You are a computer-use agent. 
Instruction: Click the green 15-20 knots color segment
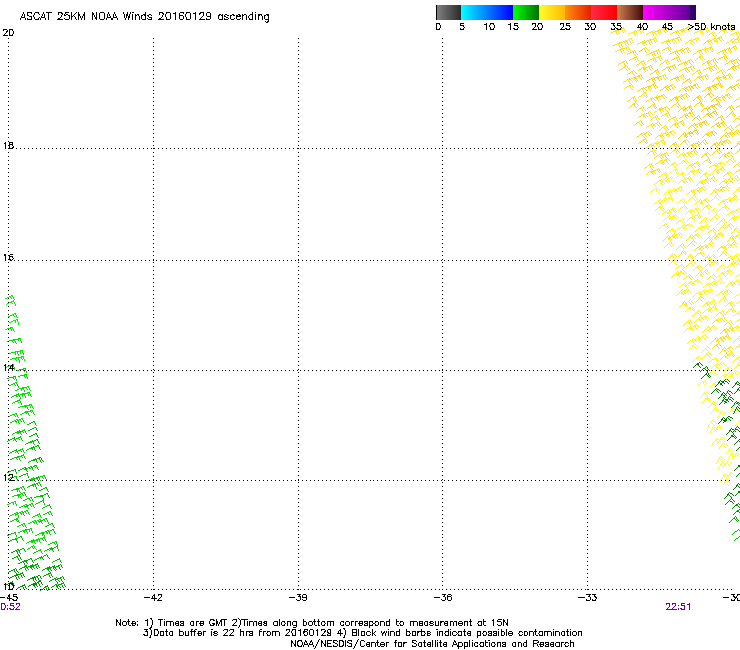(526, 12)
